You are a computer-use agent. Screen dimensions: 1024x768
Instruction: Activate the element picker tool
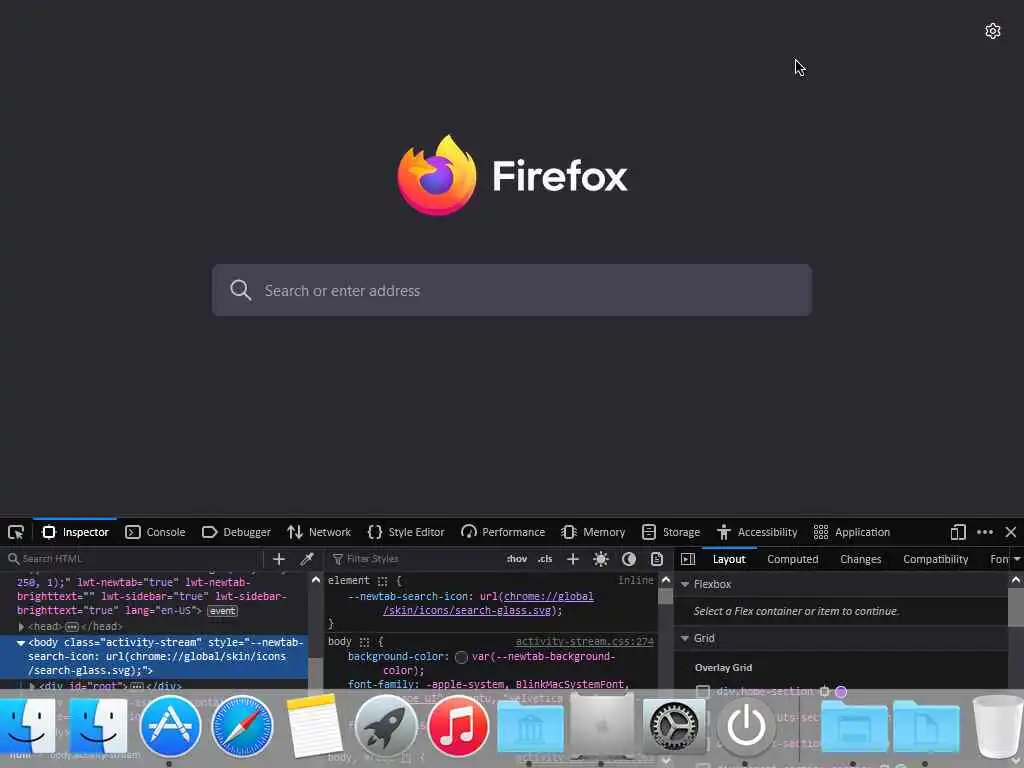pyautogui.click(x=16, y=532)
